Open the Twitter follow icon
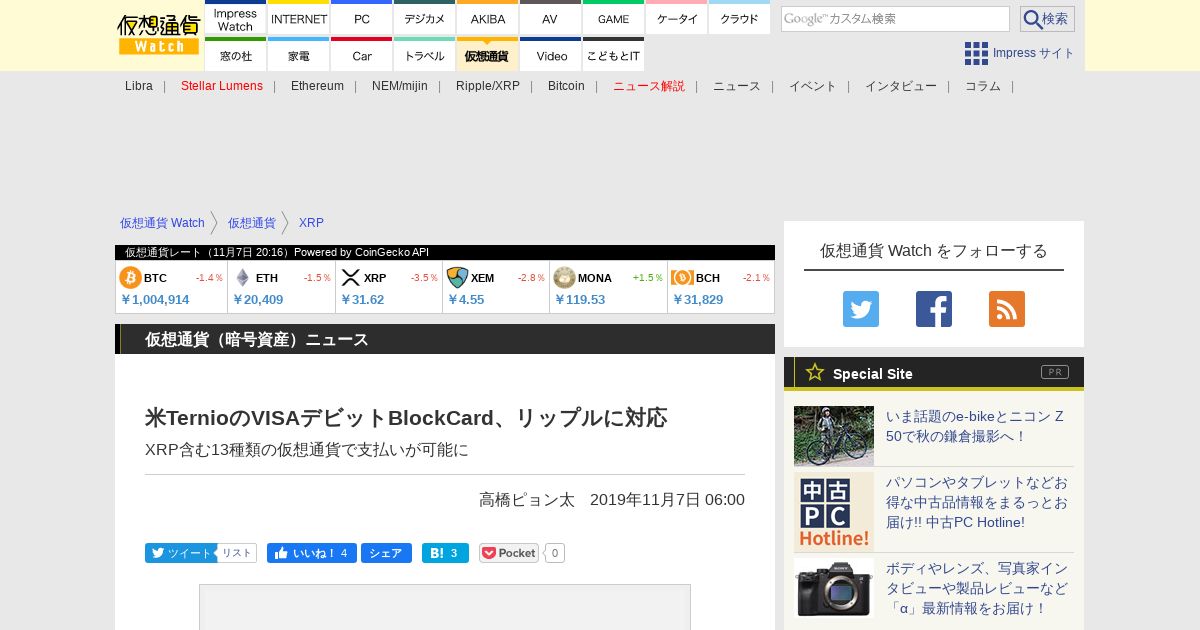Screen dimensions: 1200x630 click(861, 309)
